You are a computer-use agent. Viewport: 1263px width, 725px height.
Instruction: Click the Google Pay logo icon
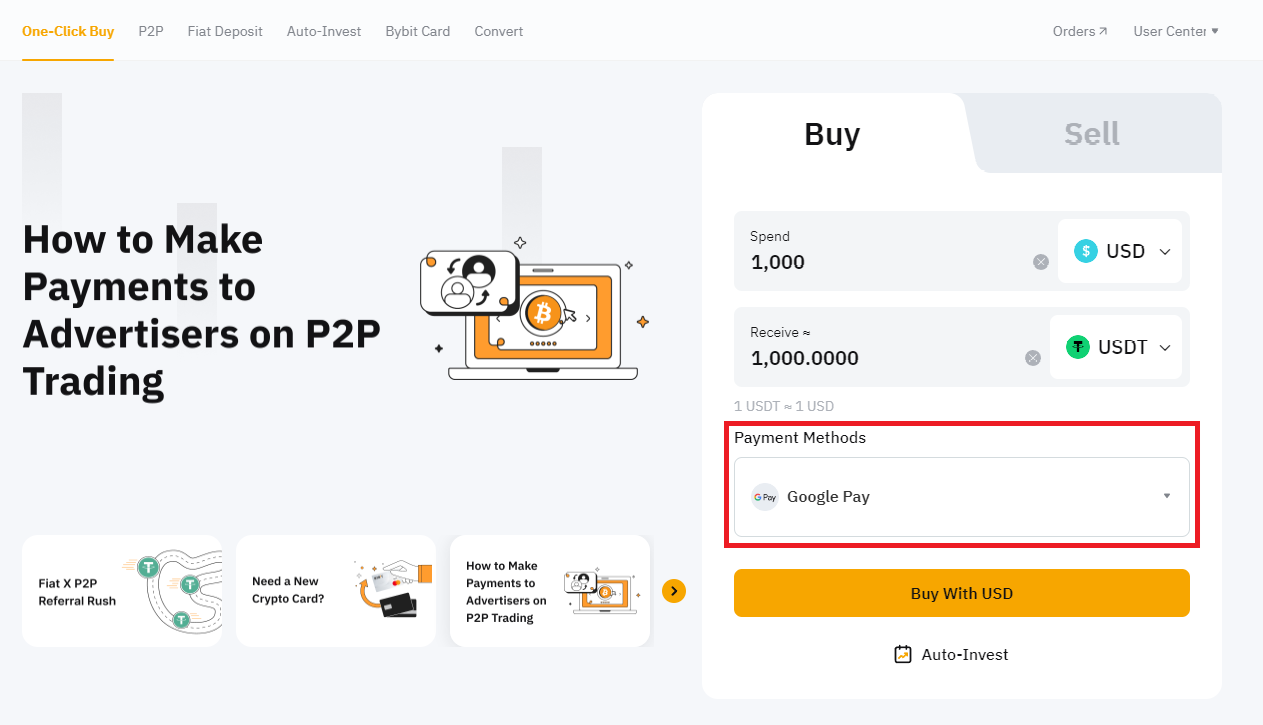(765, 497)
